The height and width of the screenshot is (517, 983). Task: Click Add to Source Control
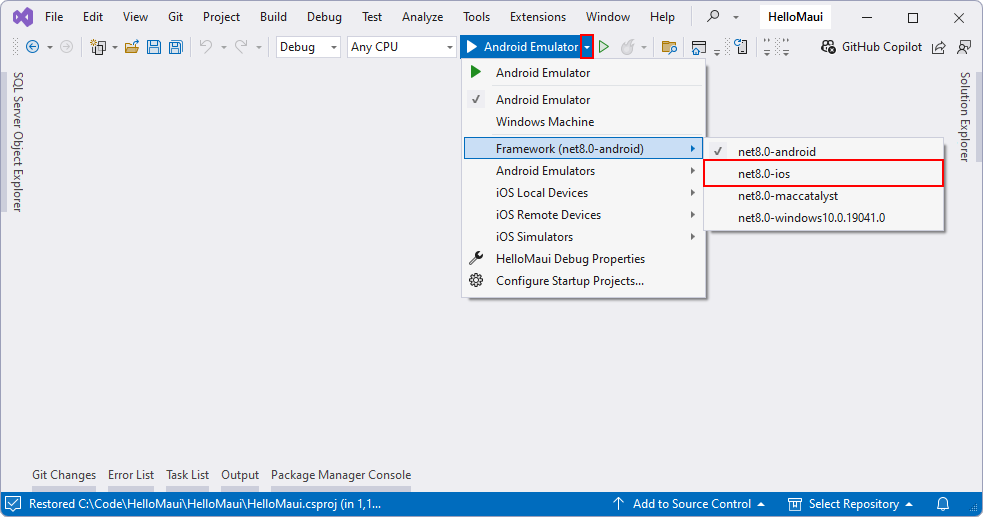[689, 504]
